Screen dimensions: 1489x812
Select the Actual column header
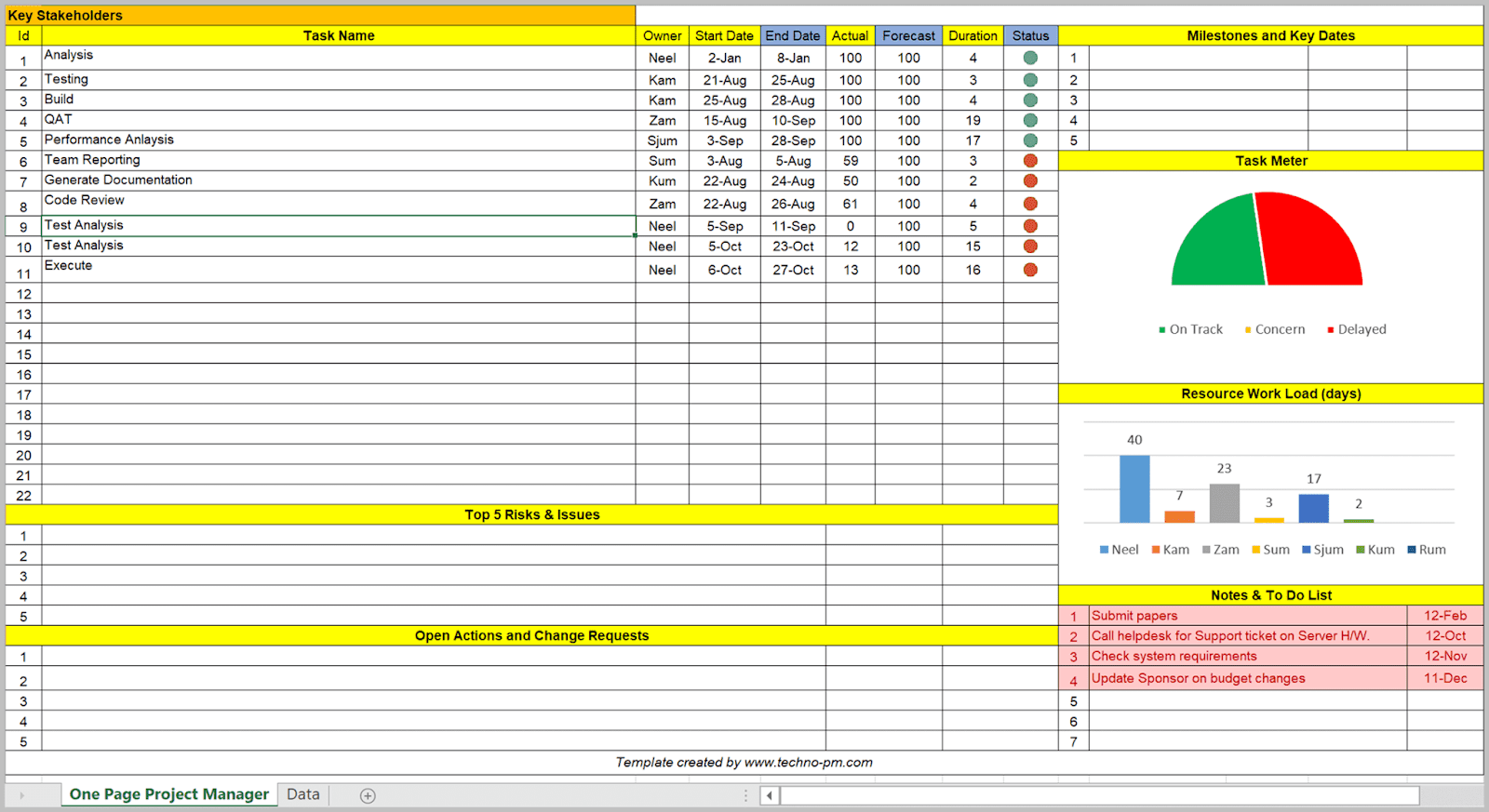pos(850,35)
